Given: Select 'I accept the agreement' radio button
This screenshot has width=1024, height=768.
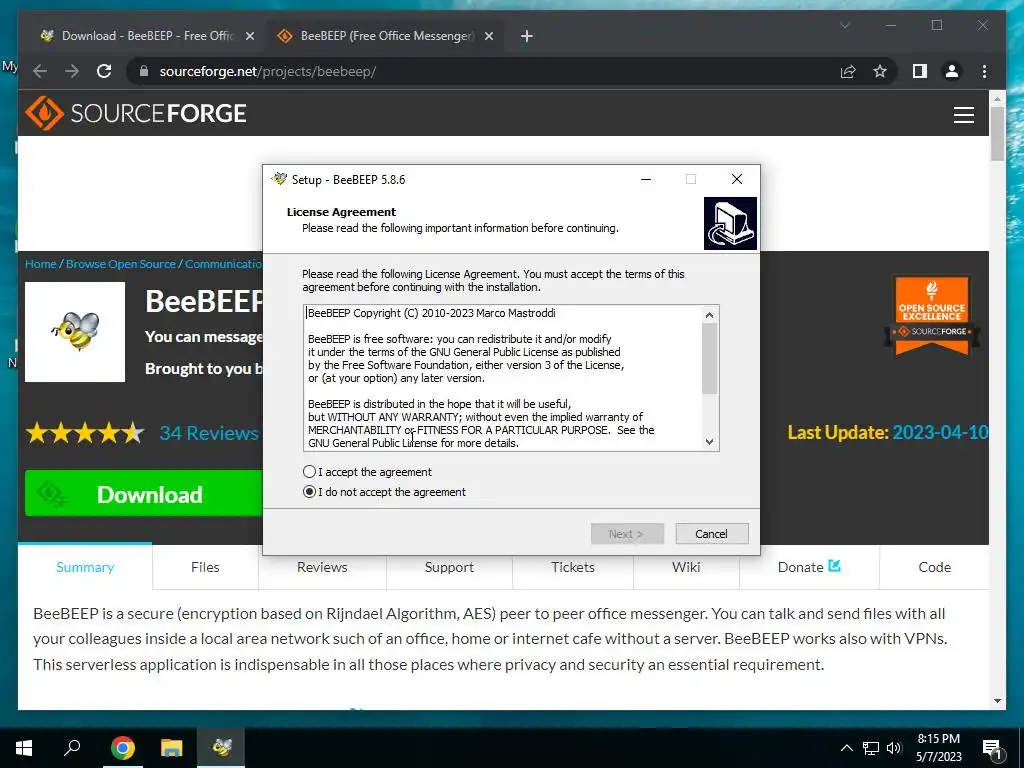Looking at the screenshot, I should point(310,472).
